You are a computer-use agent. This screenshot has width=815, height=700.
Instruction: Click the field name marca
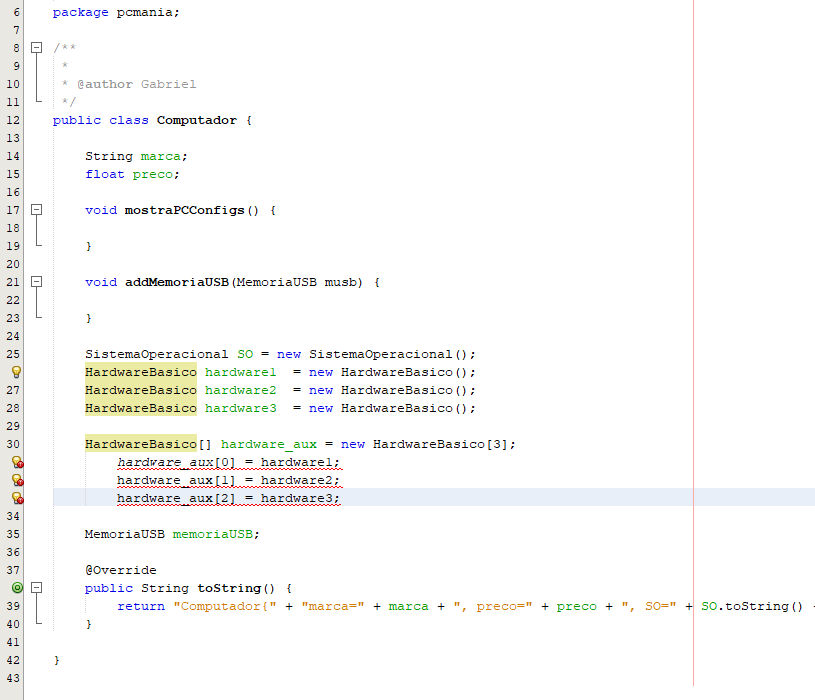pos(161,156)
